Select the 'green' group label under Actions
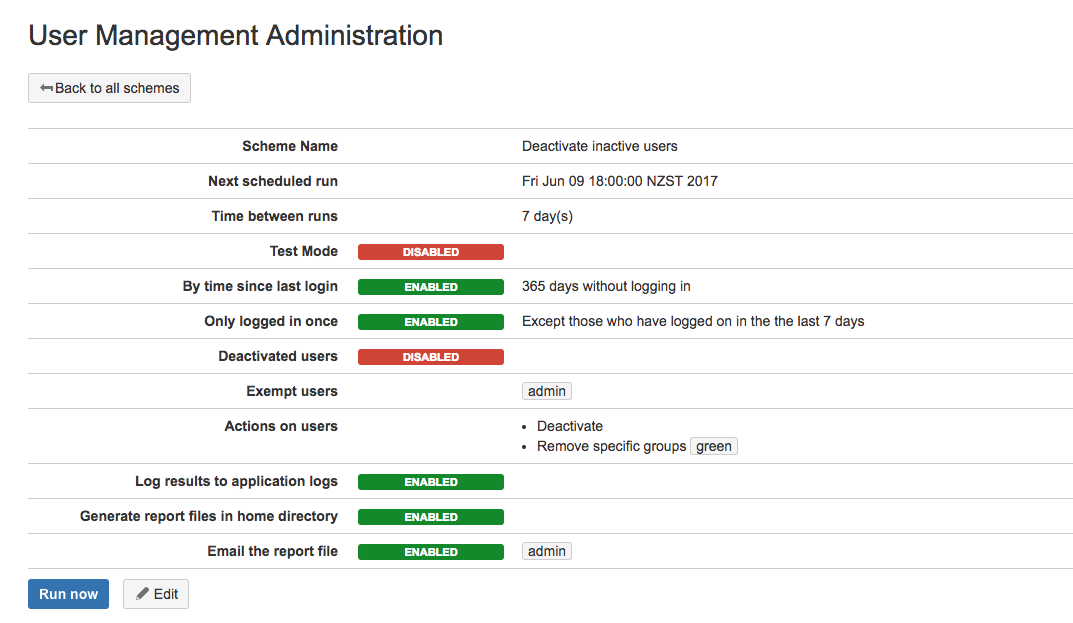 click(x=713, y=445)
